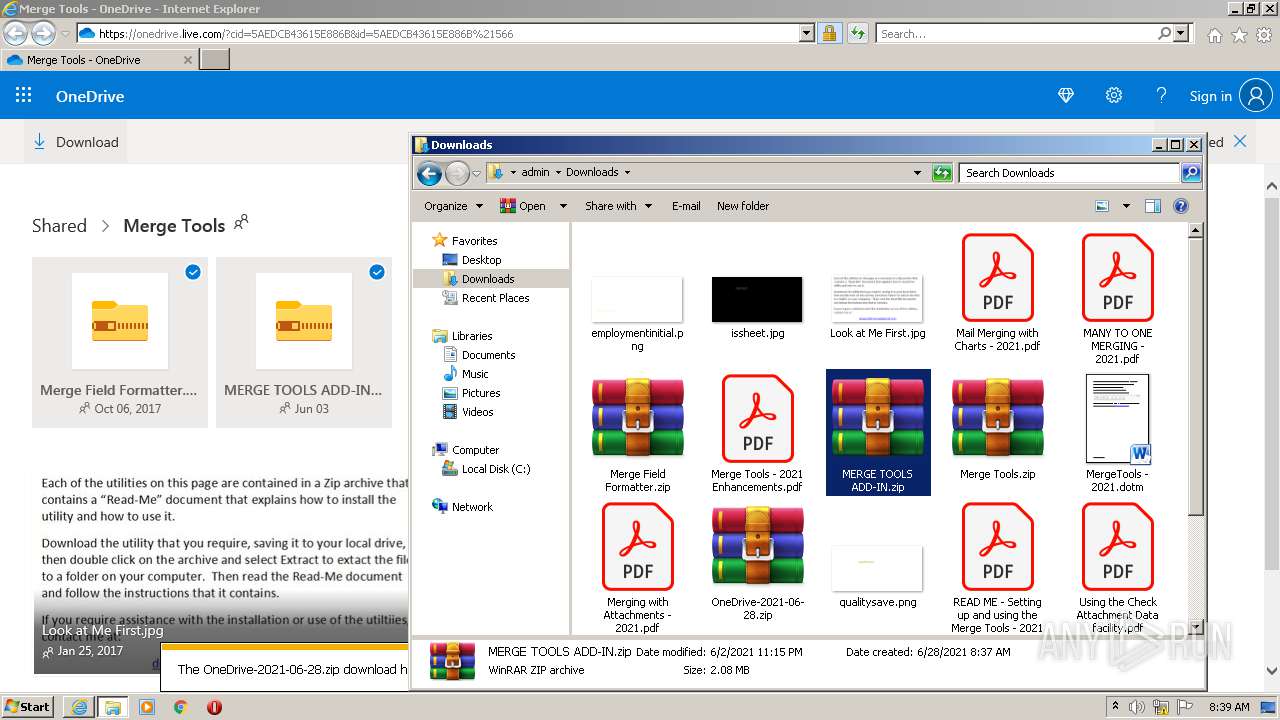Select the qualitysave.png file
Viewport: 1280px width, 720px height.
coord(877,576)
